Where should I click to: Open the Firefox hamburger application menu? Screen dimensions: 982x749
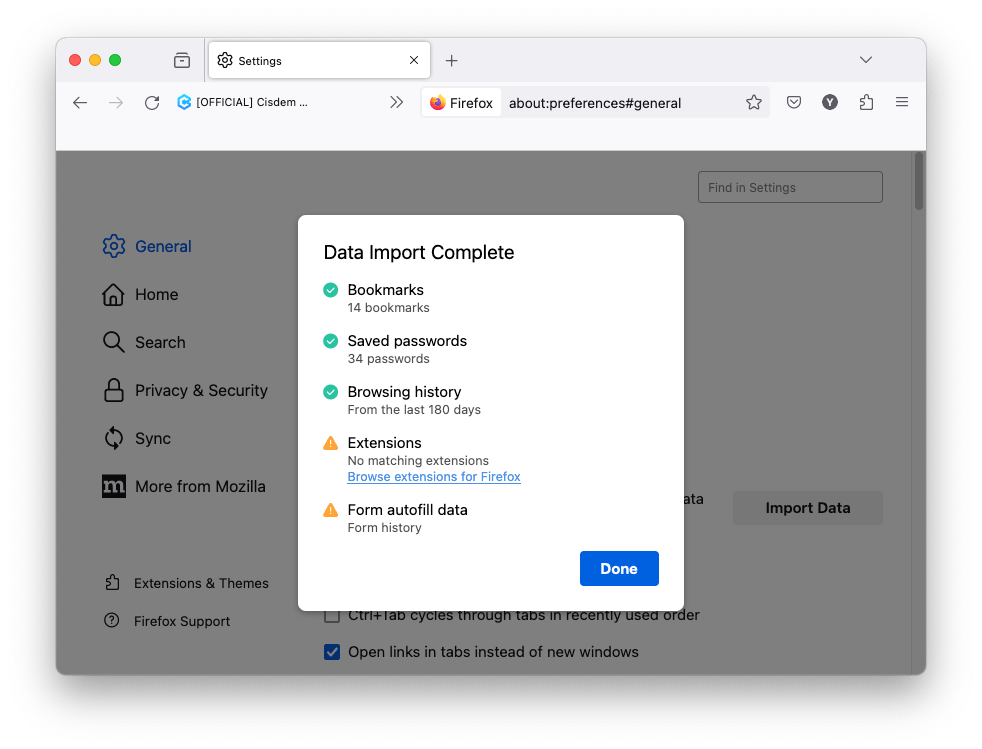[902, 102]
